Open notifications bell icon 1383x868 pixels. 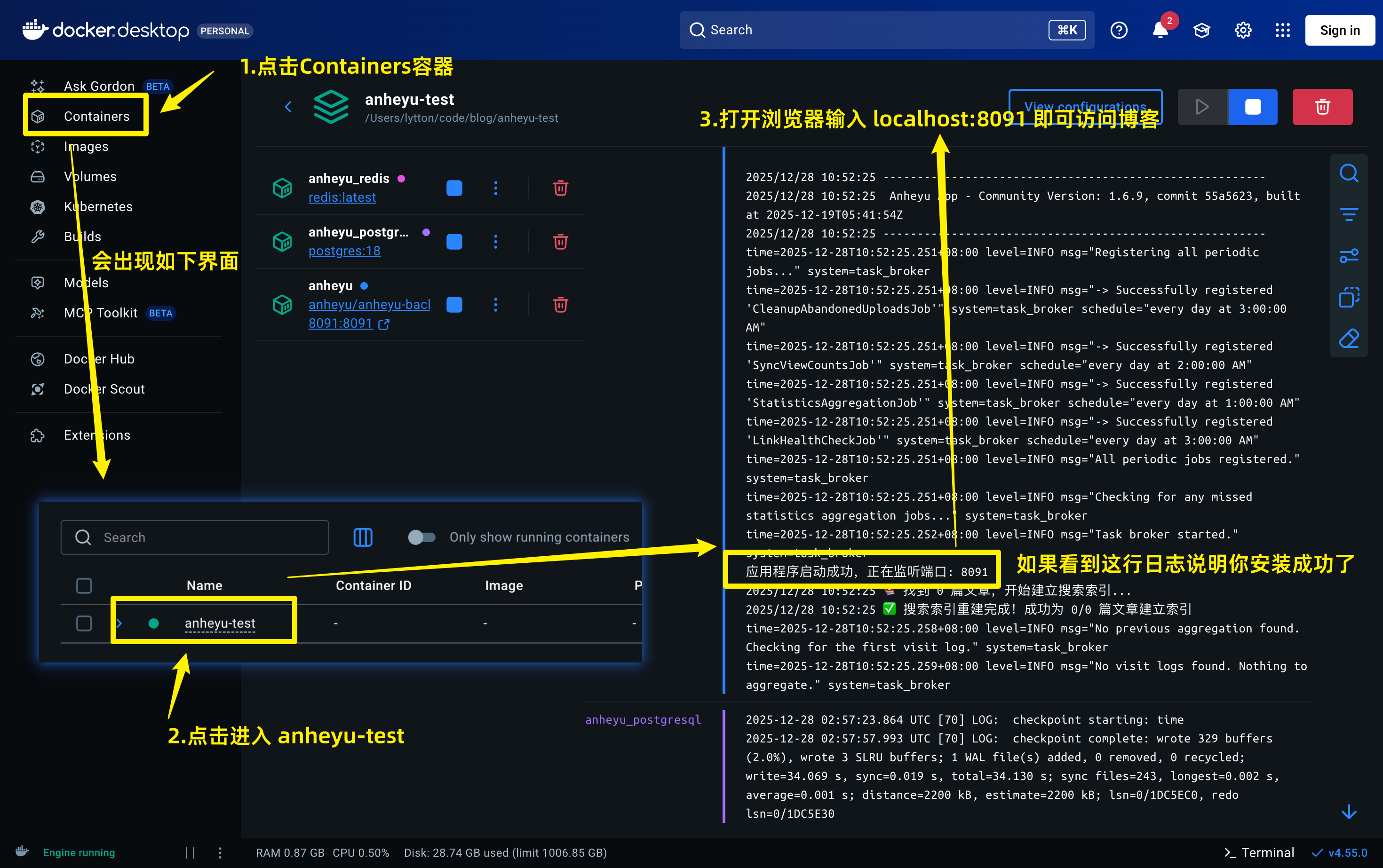pos(1160,30)
